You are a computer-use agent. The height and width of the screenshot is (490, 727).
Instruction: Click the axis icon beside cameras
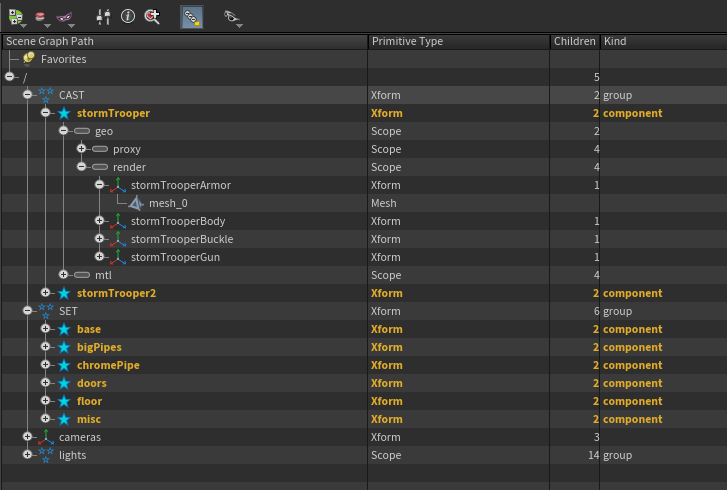click(x=46, y=437)
